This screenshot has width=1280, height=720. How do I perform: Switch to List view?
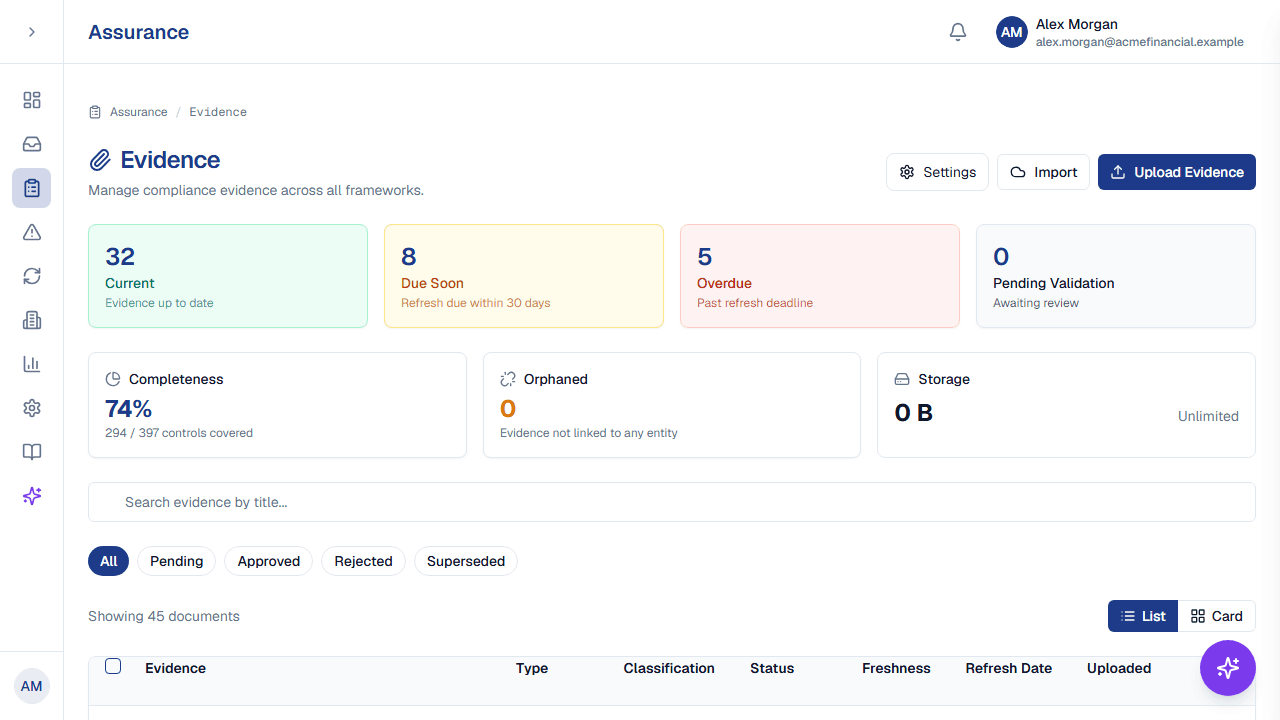1143,616
